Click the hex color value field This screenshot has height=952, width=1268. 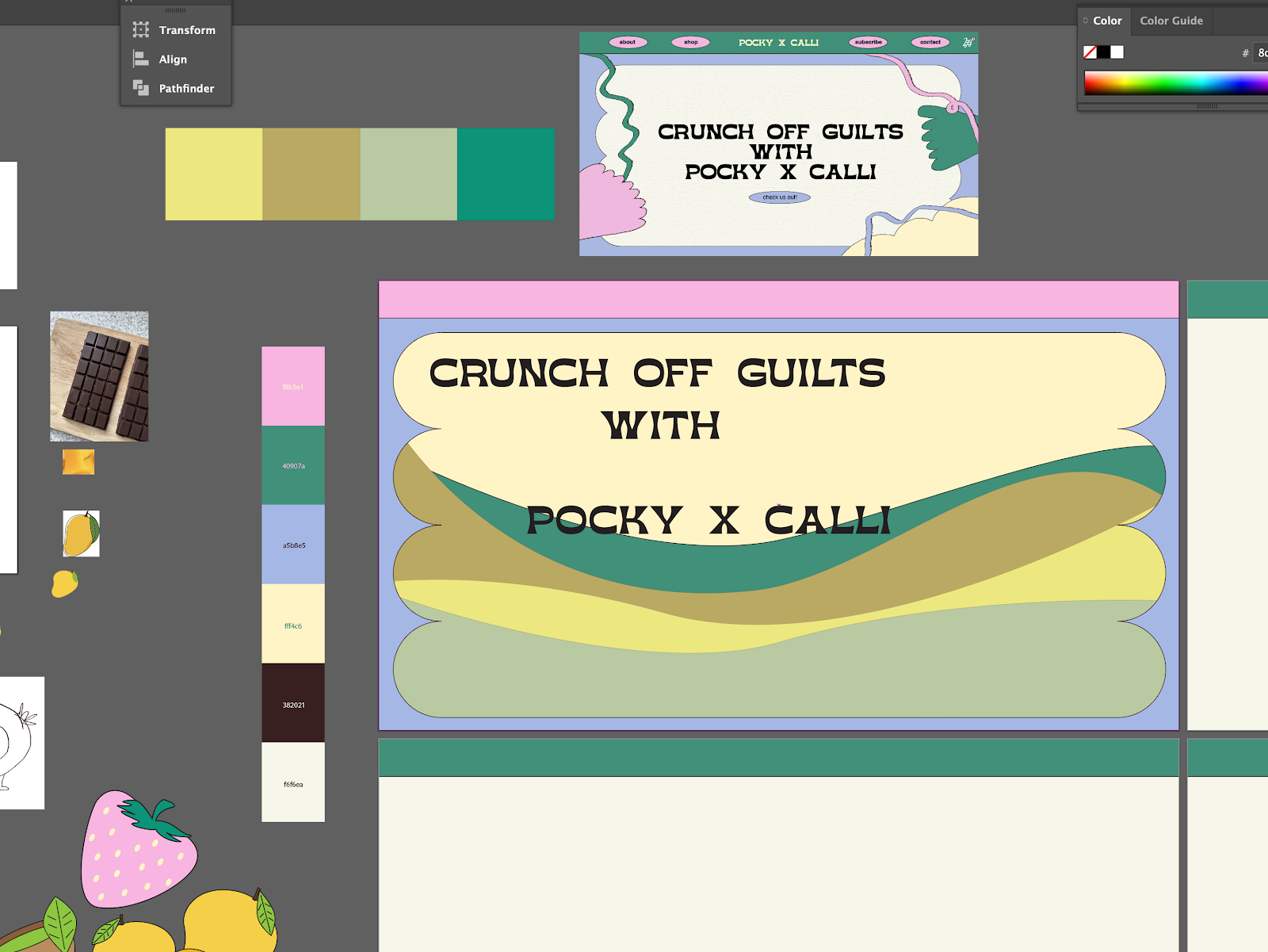click(1262, 53)
